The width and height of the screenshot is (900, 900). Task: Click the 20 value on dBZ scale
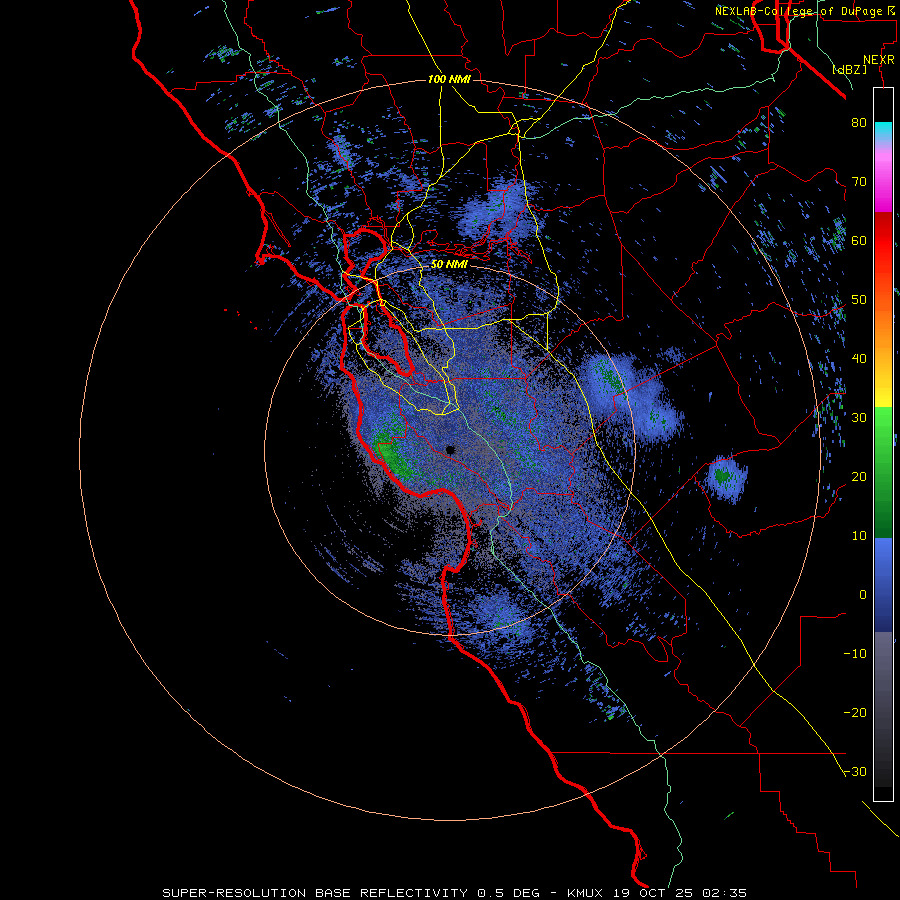859,476
